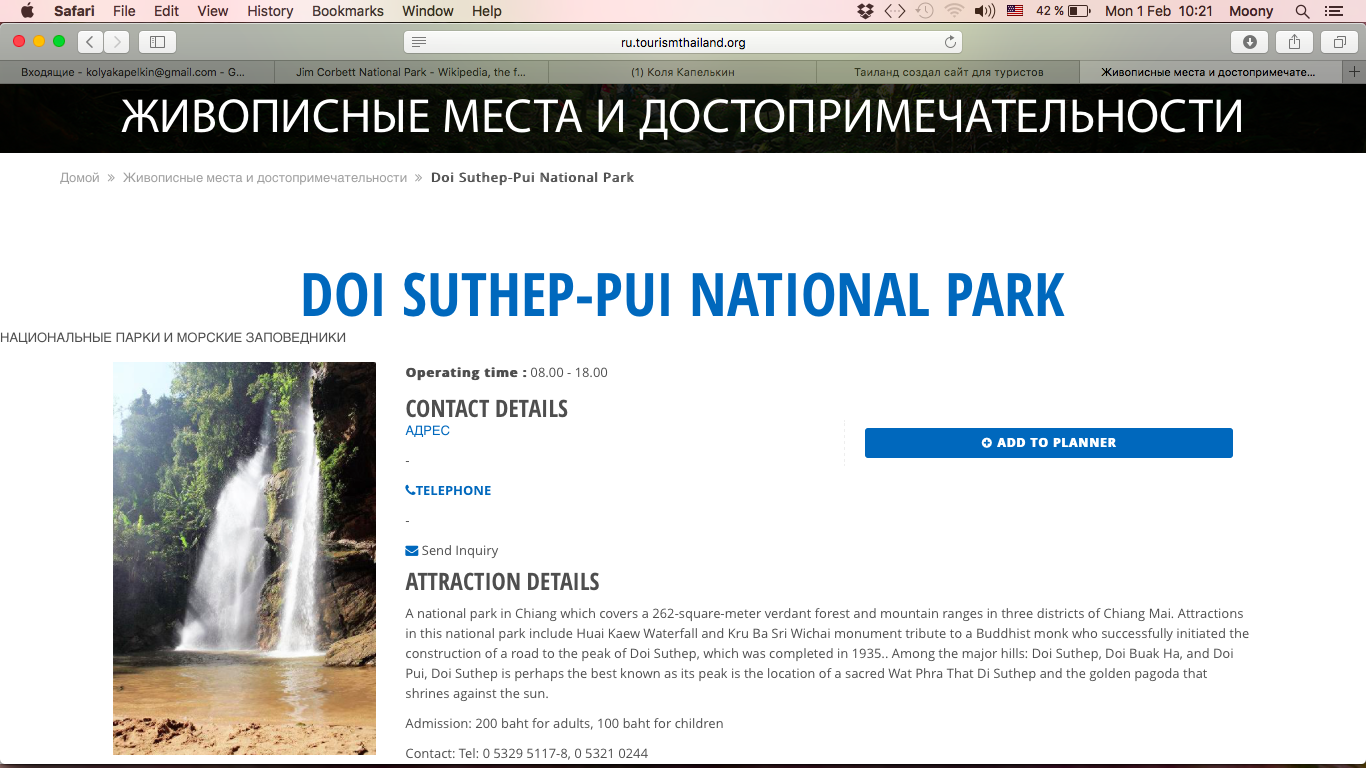Toggle the Safari sidebar button

coord(157,42)
